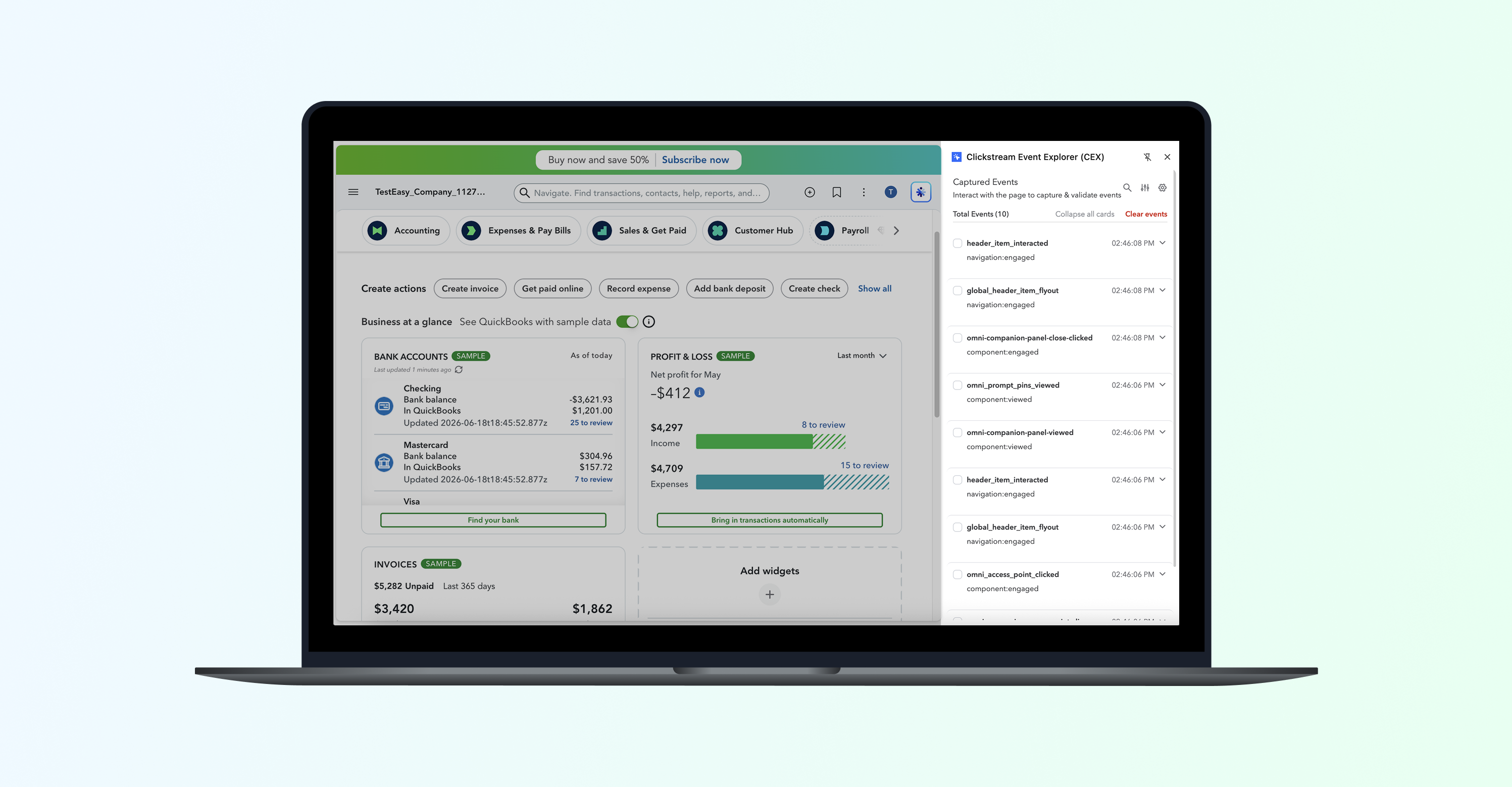Click Clear events link

click(x=1146, y=214)
